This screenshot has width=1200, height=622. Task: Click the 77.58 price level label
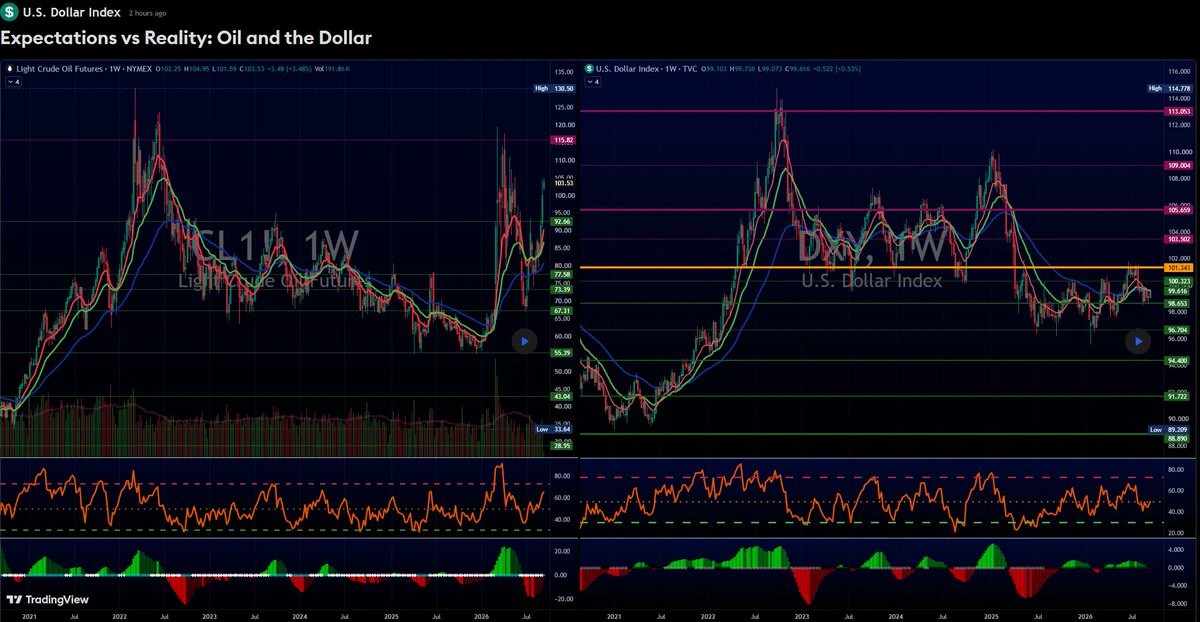tap(563, 274)
